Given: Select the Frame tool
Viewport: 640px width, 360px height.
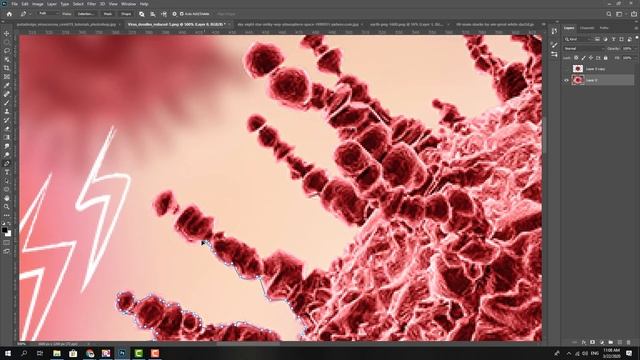Looking at the screenshot, I should point(7,77).
